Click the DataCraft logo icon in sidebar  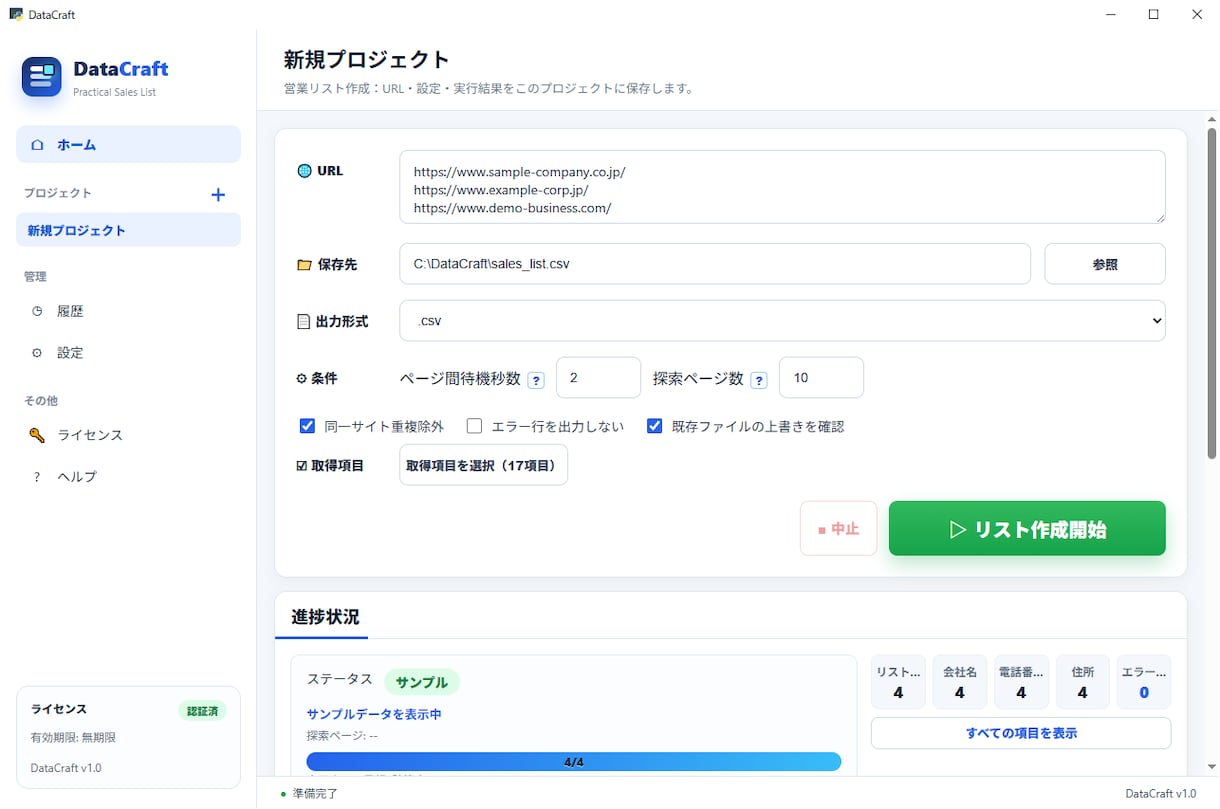(42, 77)
